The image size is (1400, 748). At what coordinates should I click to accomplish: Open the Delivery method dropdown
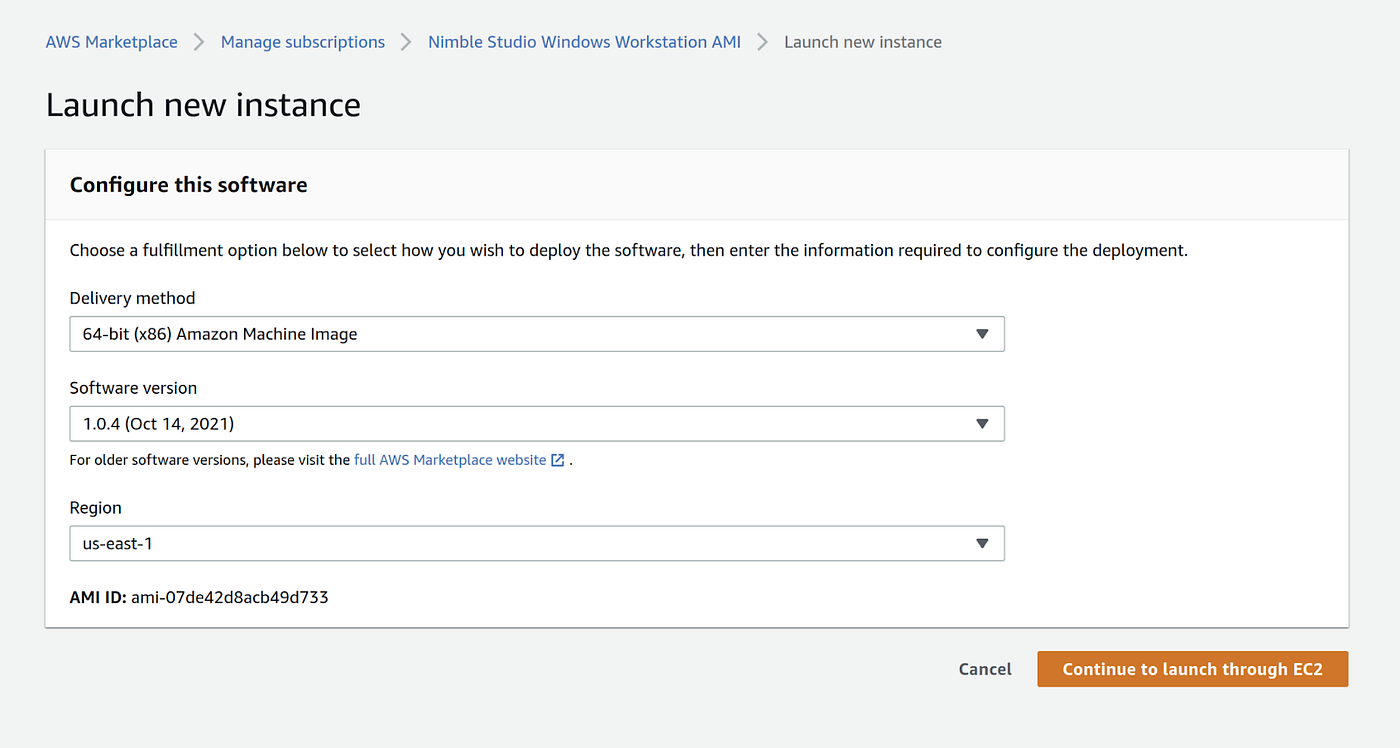[537, 334]
